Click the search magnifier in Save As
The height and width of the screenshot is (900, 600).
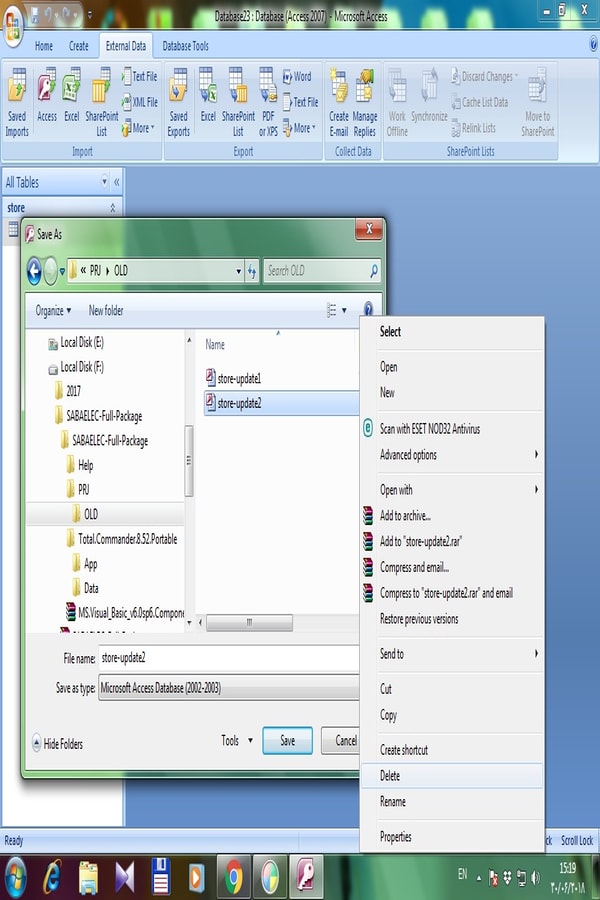[374, 270]
